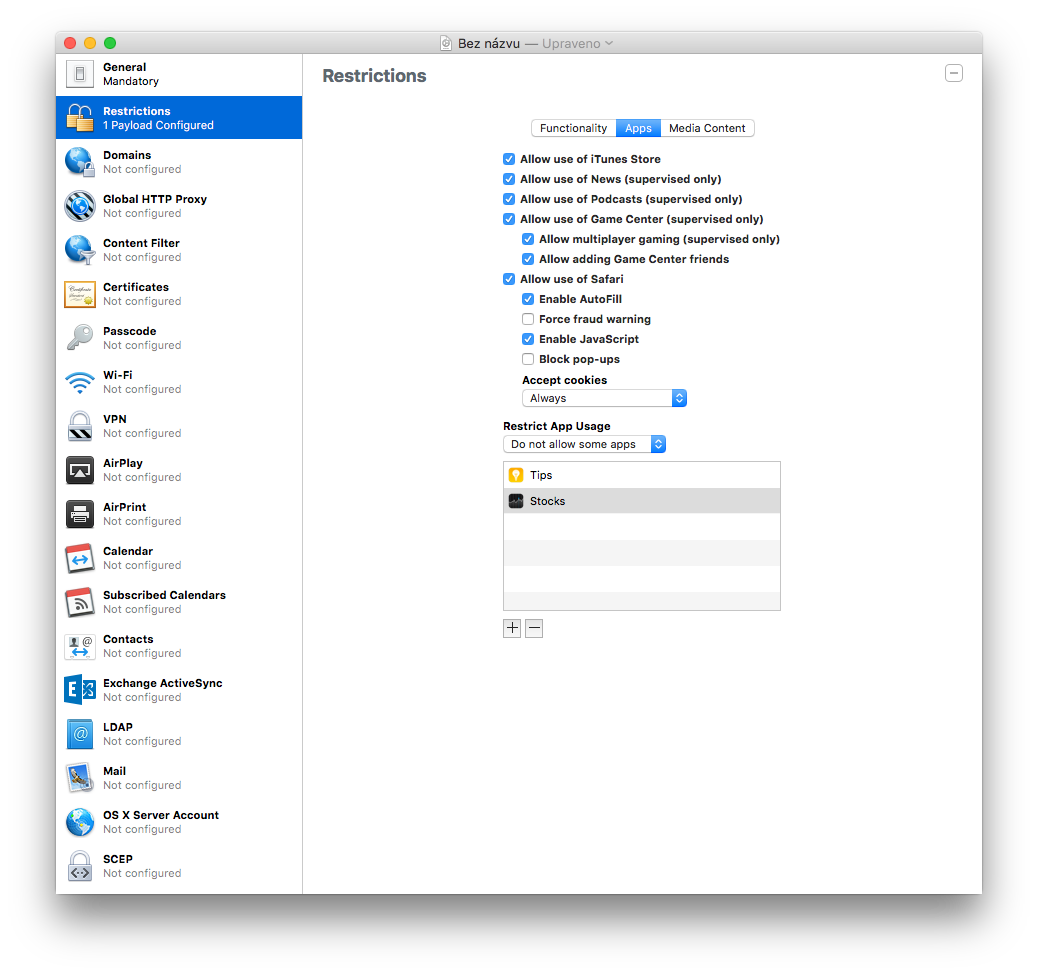Open the Exchange ActiveSync payload
Screen dimensions: 1038x974
pos(179,690)
